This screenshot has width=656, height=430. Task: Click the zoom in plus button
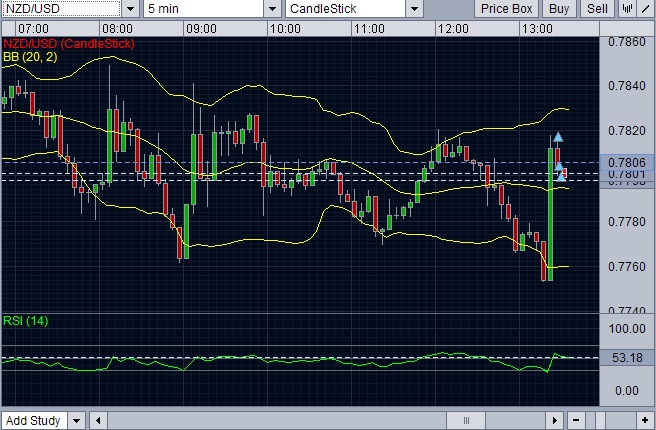coord(645,420)
